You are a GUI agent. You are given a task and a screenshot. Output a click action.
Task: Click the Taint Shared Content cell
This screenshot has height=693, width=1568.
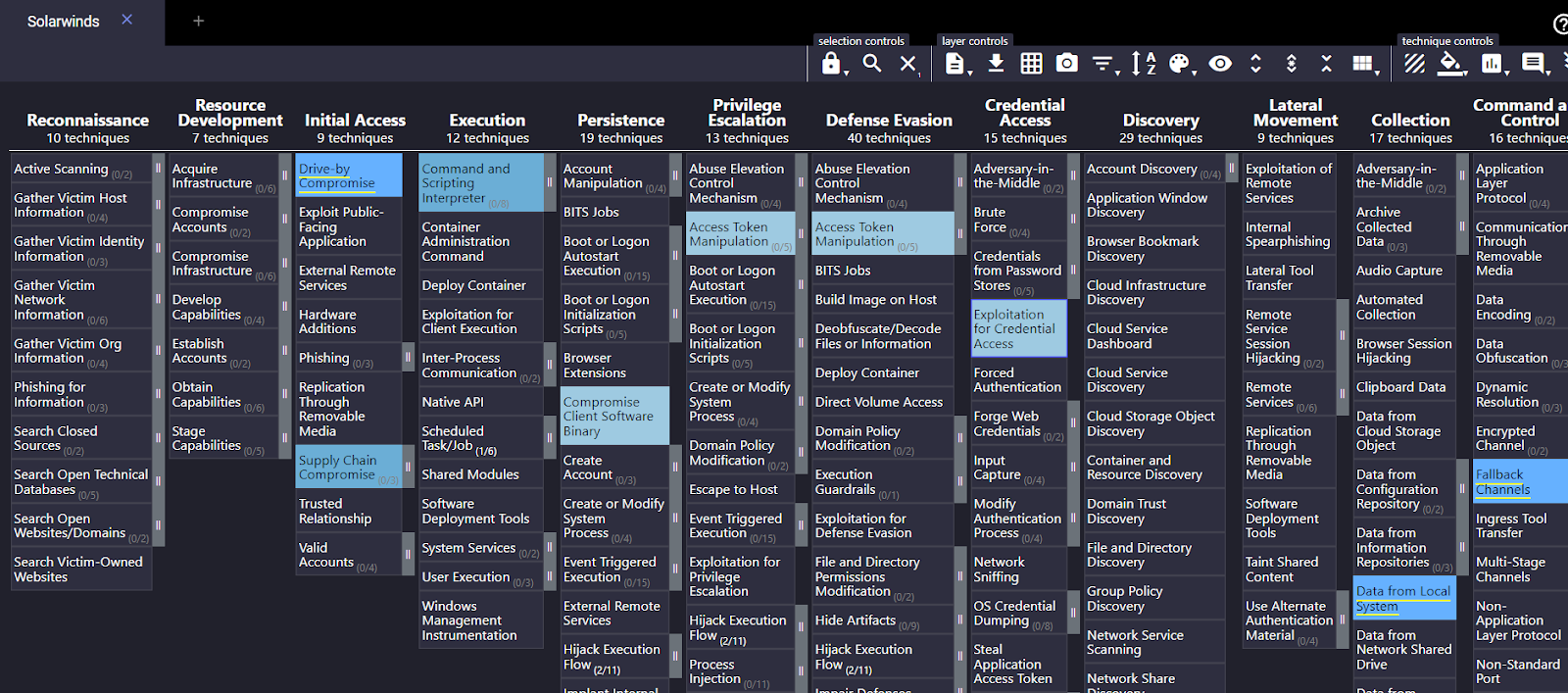pyautogui.click(x=1289, y=569)
